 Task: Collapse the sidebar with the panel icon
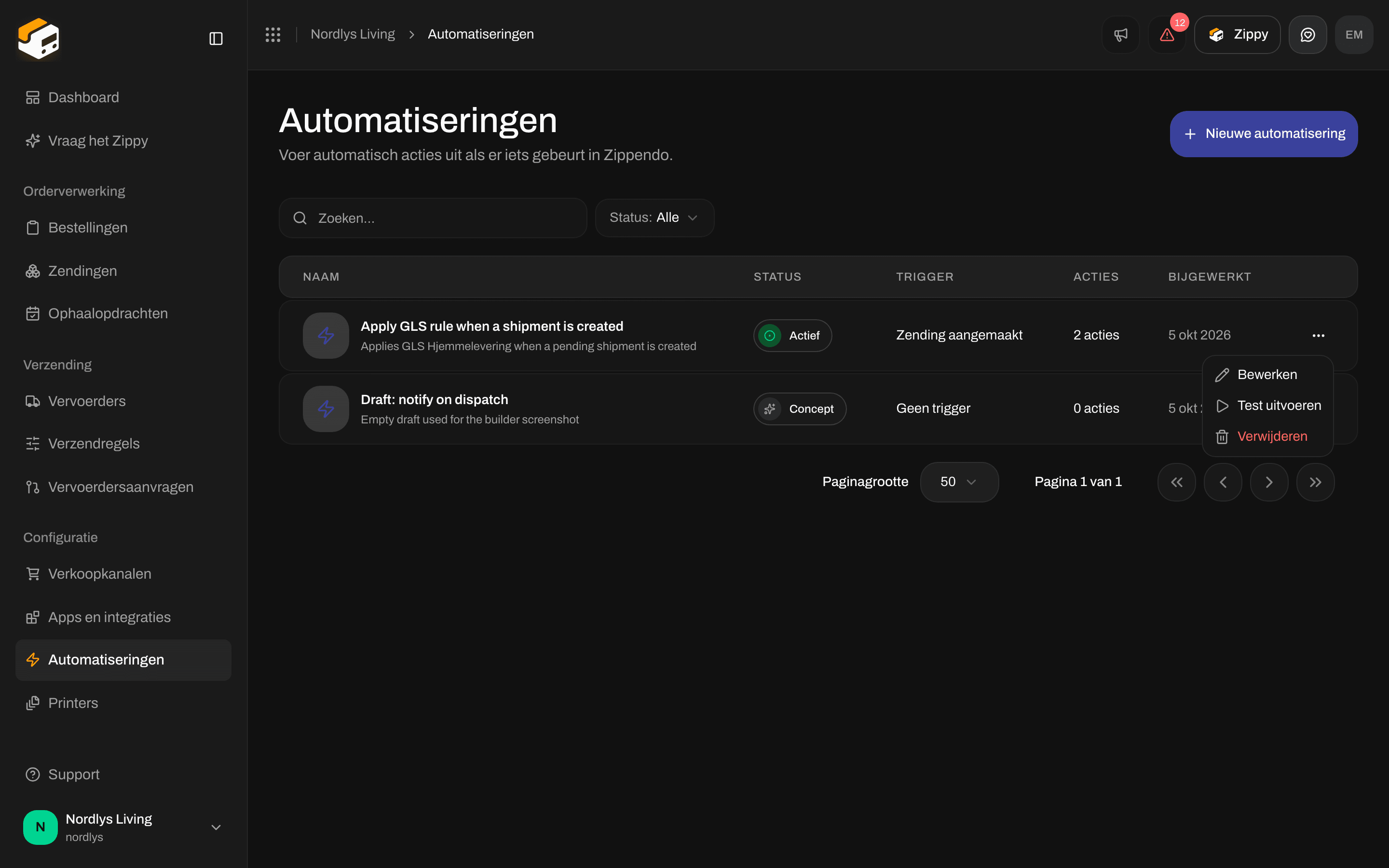(x=216, y=39)
